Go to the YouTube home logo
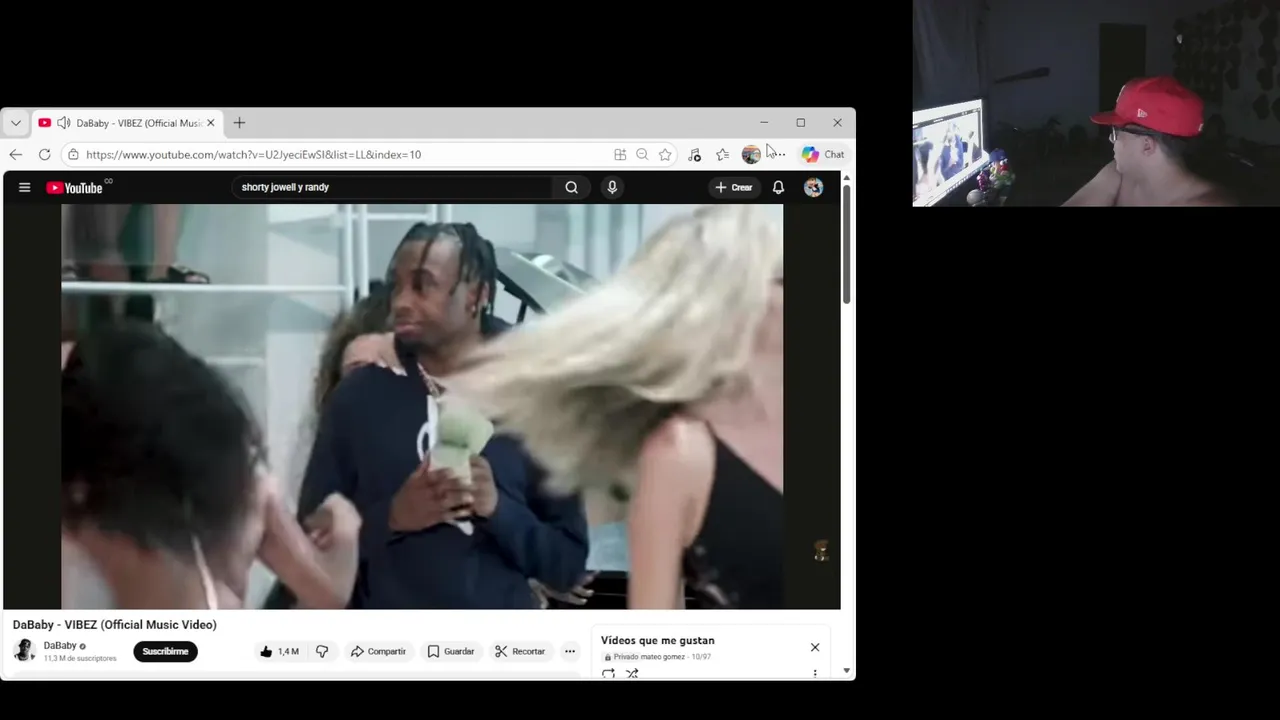Screen dimensions: 1280x720 (75, 187)
